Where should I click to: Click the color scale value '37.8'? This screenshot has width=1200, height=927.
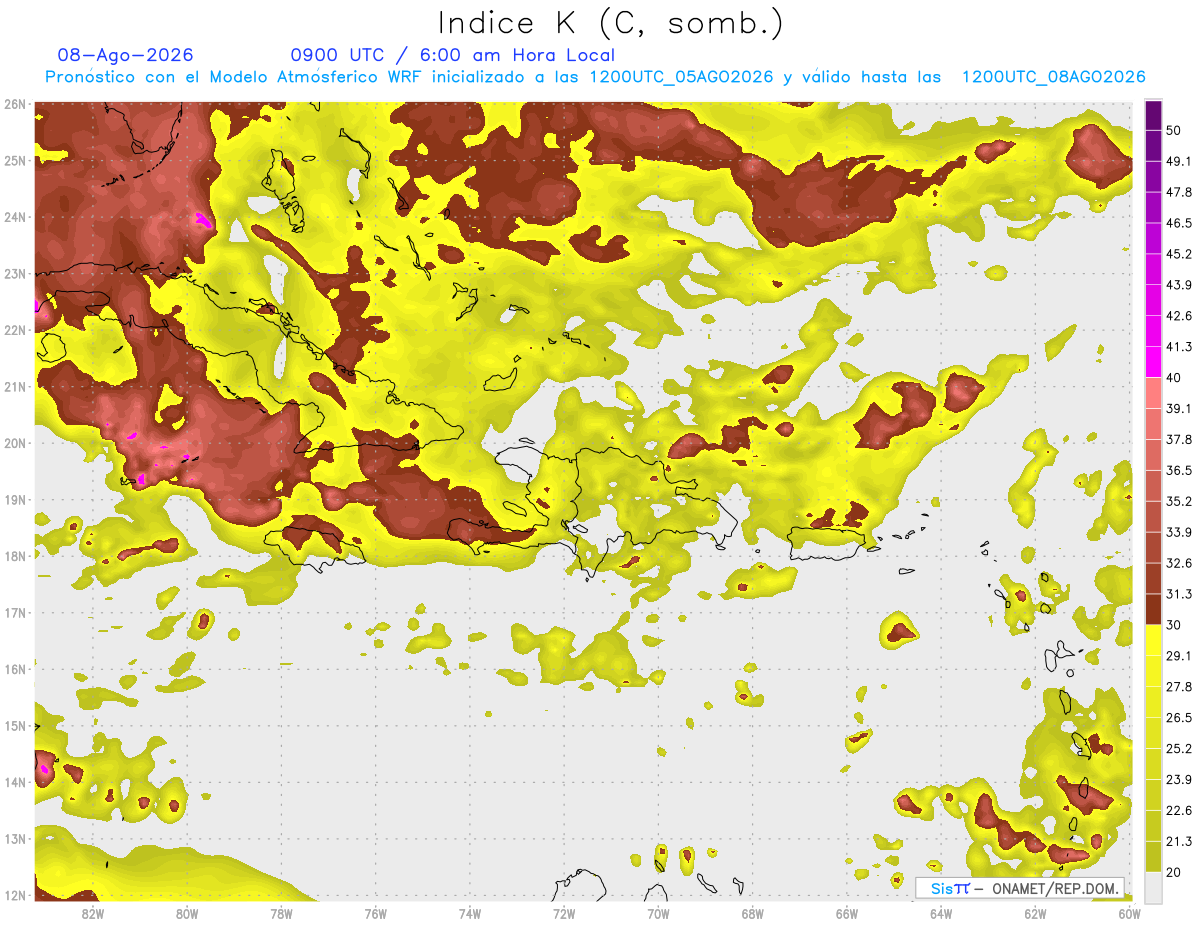(1179, 439)
